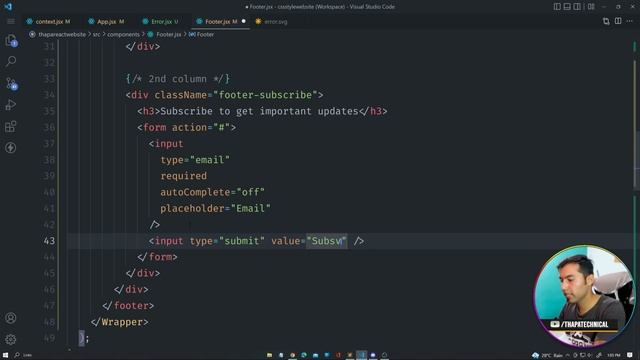This screenshot has width=640, height=360.
Task: Switch to the context.jsx tab
Action: [x=49, y=22]
